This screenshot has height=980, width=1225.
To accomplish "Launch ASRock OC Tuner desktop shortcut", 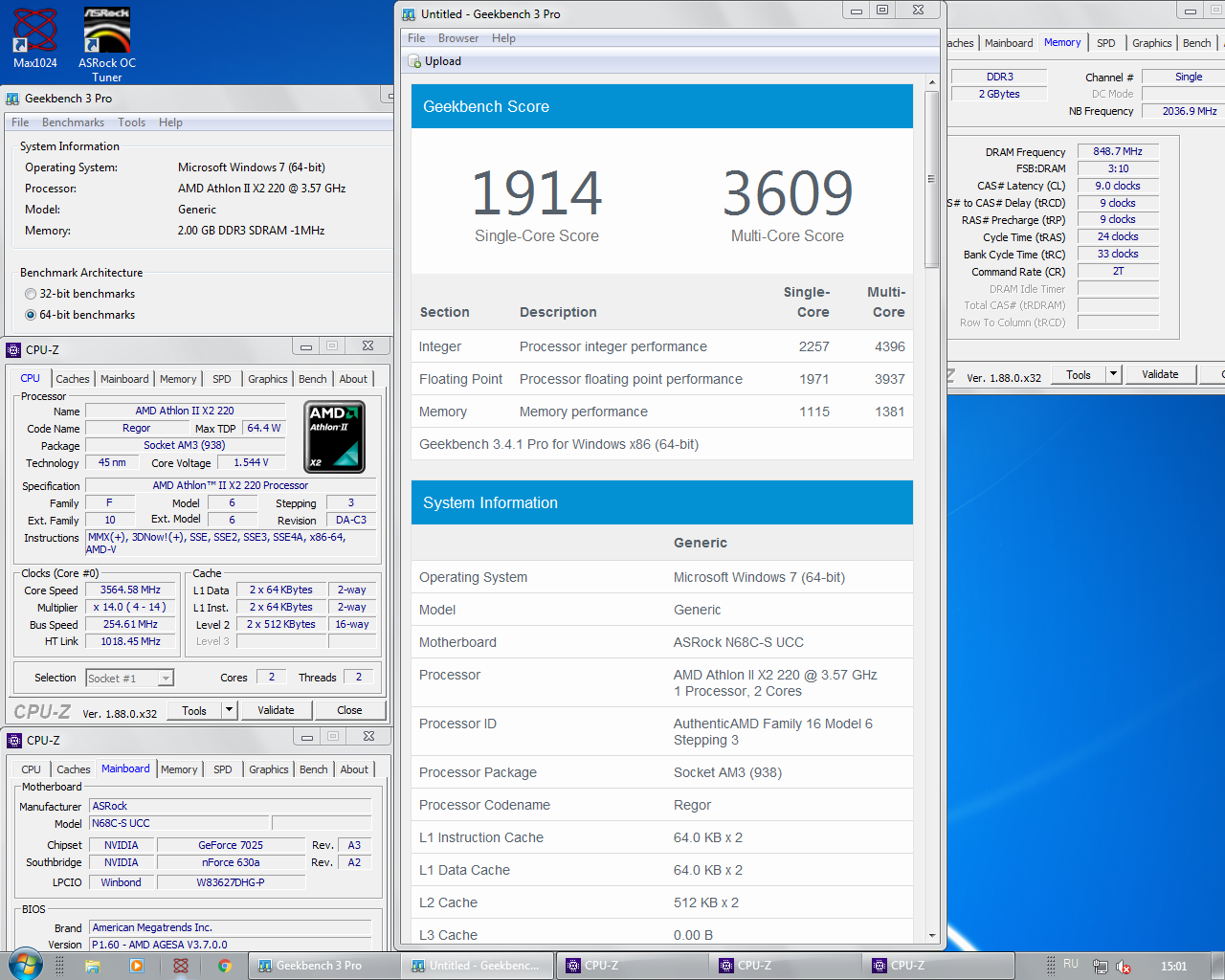I will (107, 44).
